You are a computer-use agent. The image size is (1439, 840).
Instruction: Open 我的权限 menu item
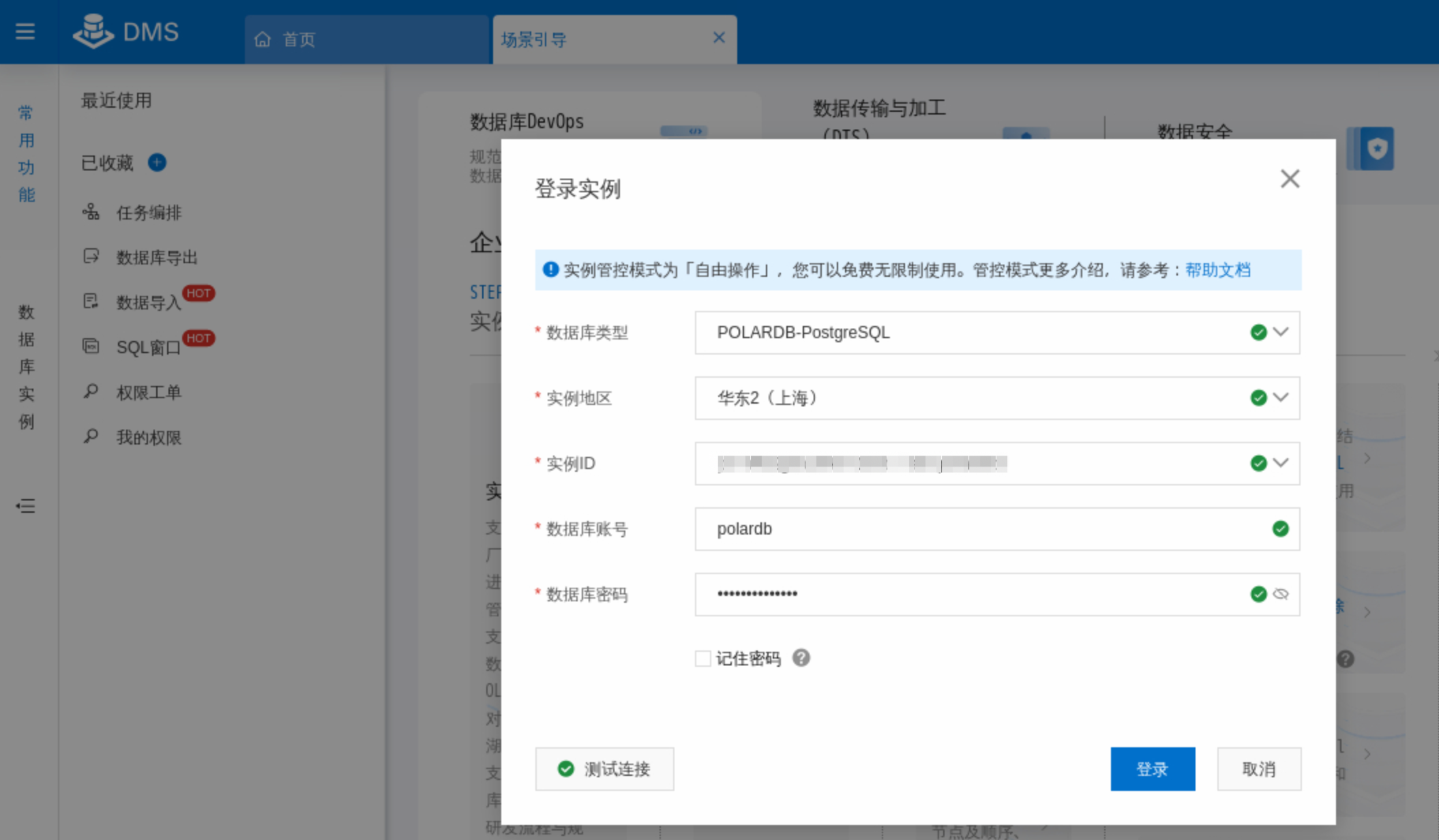pyautogui.click(x=149, y=438)
